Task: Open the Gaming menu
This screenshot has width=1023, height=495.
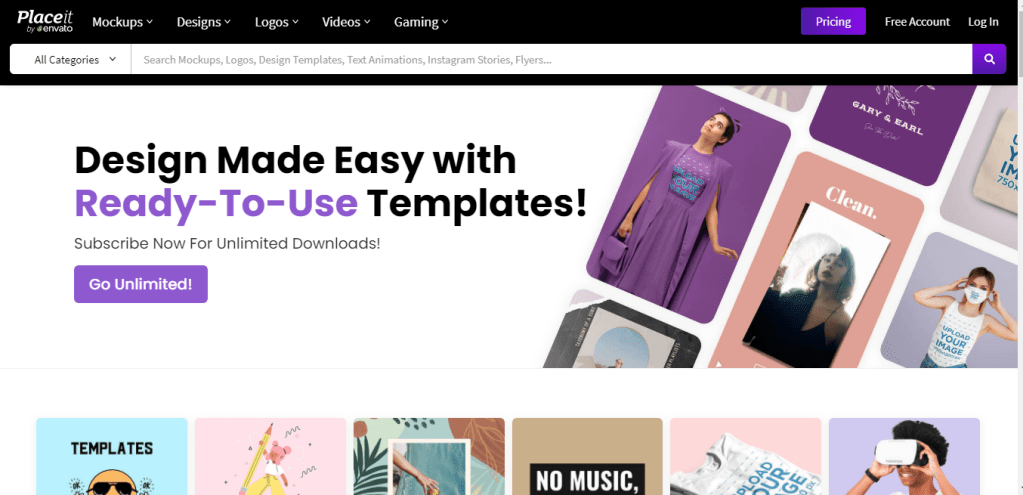Action: (421, 22)
